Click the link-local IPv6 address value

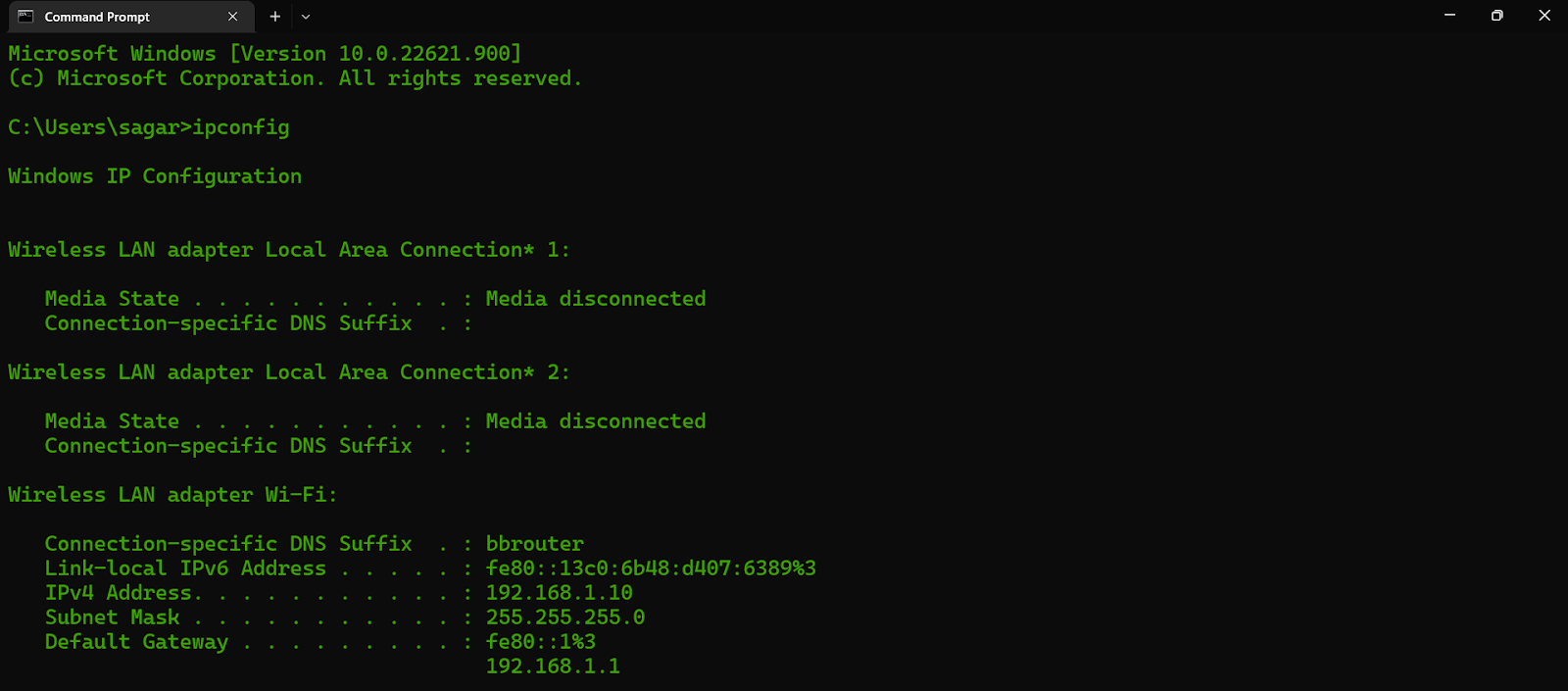[651, 568]
